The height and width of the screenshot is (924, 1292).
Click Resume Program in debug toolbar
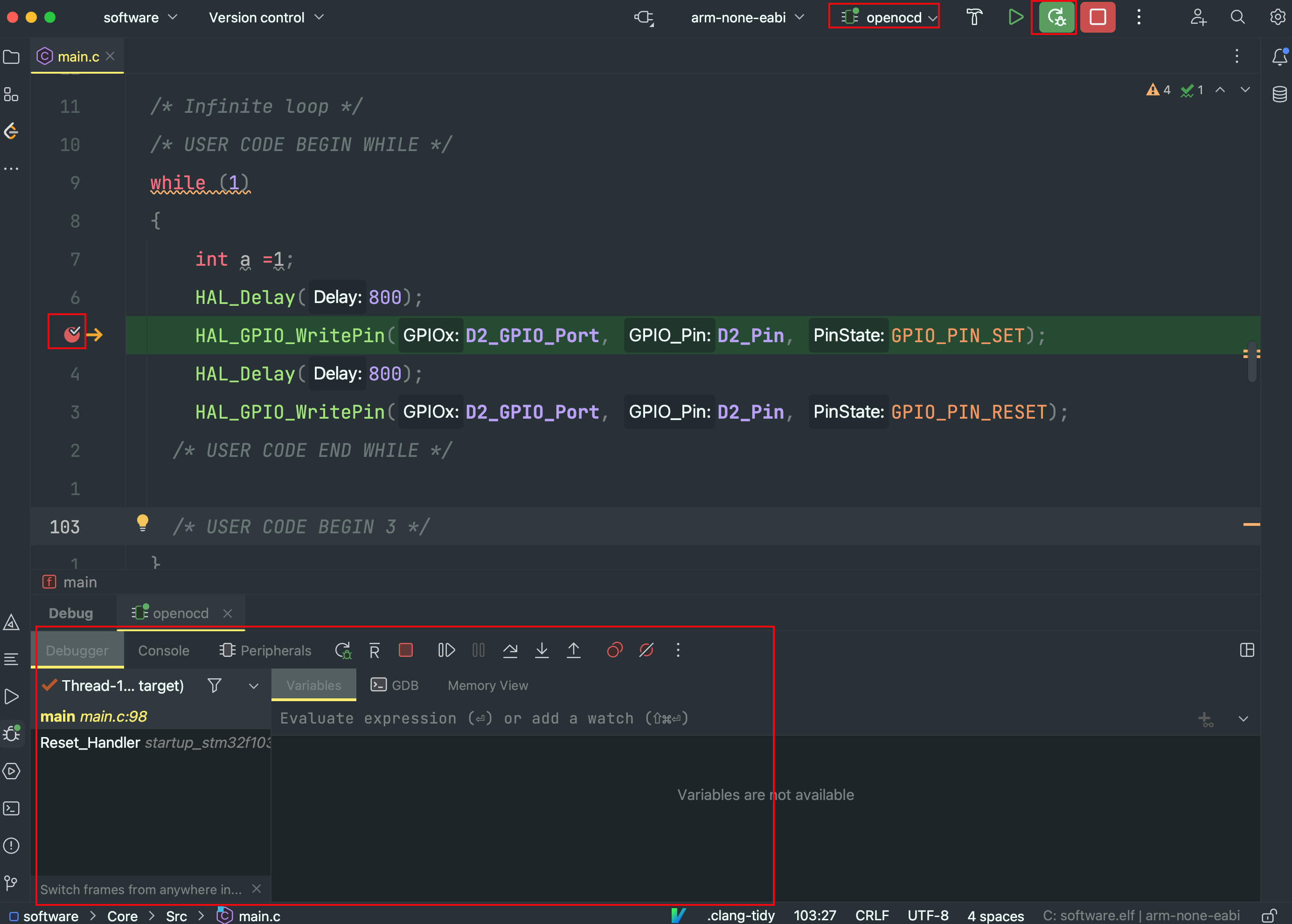[x=446, y=650]
